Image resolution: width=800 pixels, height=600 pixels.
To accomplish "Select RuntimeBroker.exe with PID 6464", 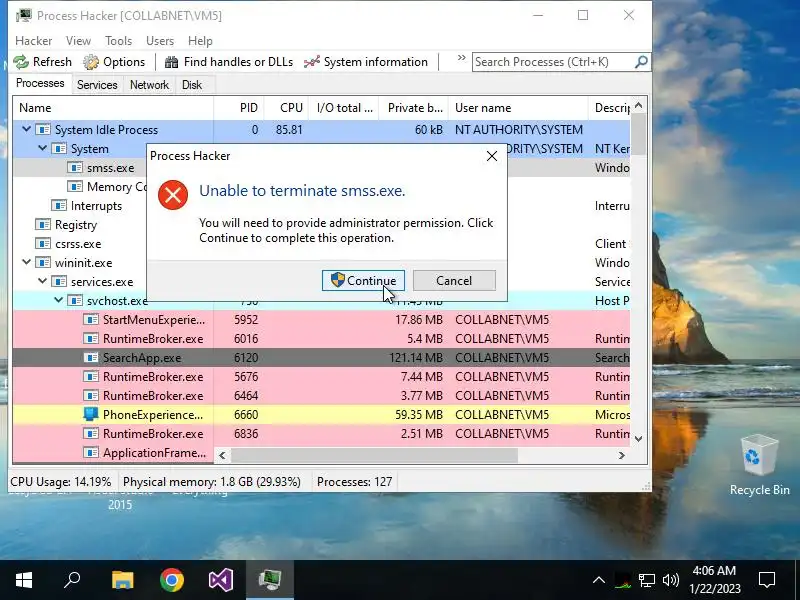I will pos(321,395).
